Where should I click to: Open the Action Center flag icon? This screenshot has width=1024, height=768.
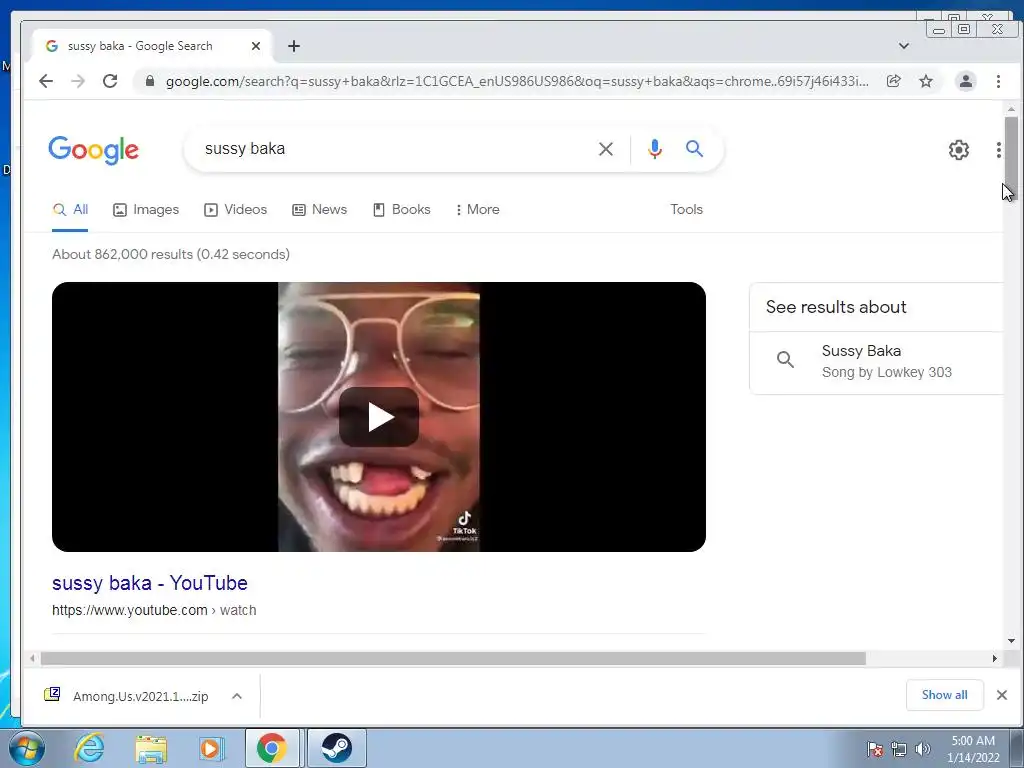click(x=875, y=748)
